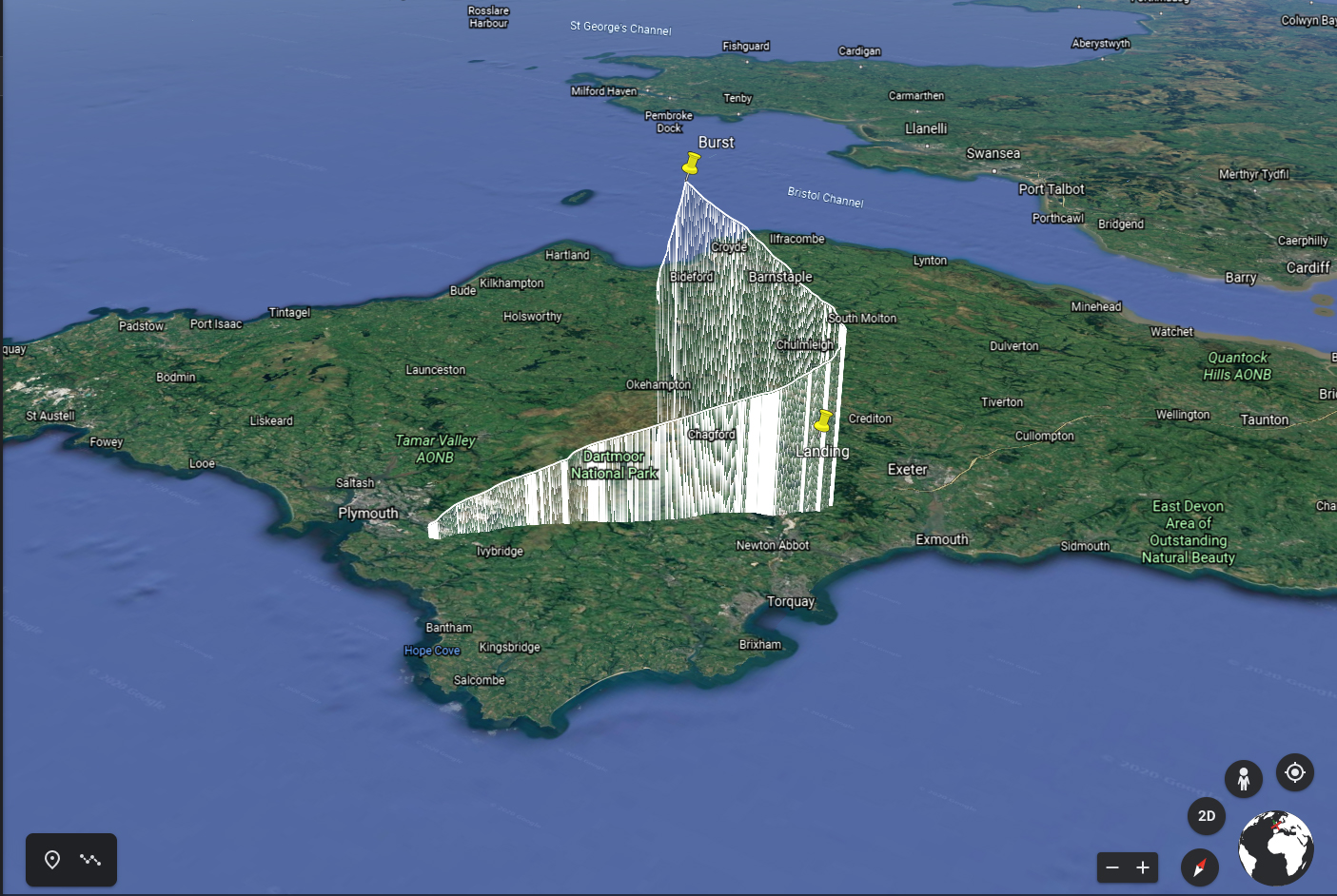Image resolution: width=1337 pixels, height=896 pixels.
Task: Click the Hartland label
Action: point(567,255)
